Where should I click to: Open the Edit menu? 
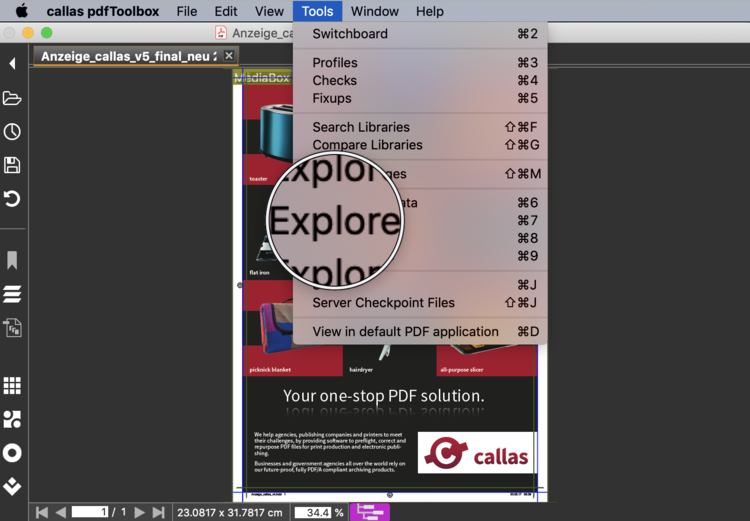(226, 11)
